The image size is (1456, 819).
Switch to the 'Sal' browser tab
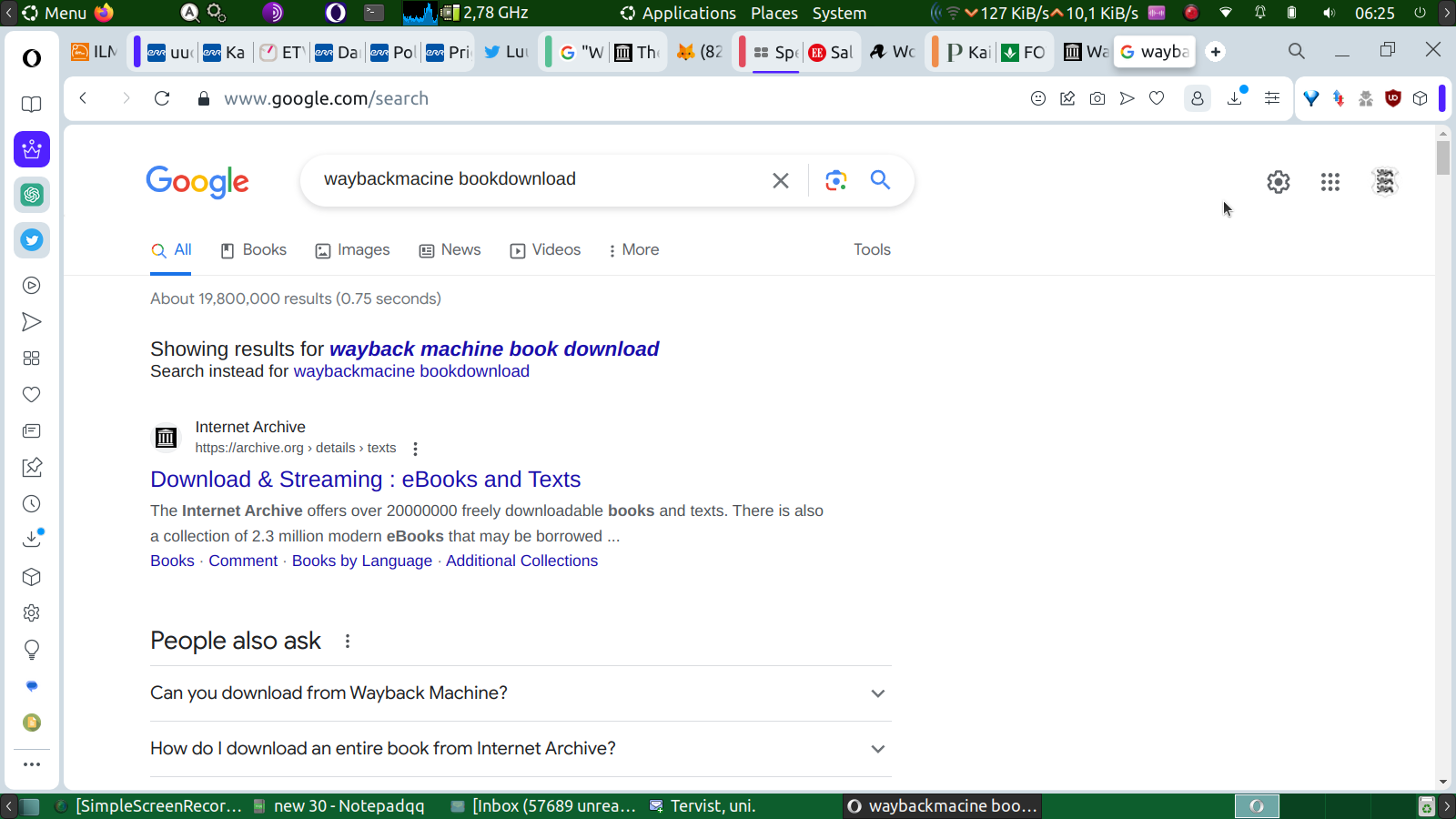(831, 52)
